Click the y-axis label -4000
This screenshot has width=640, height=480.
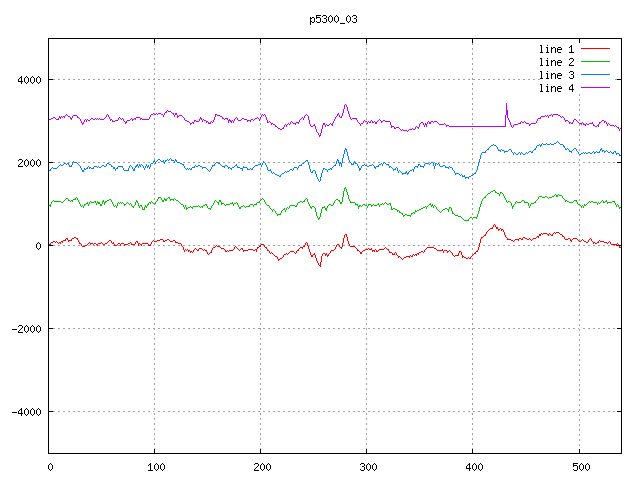point(27,412)
